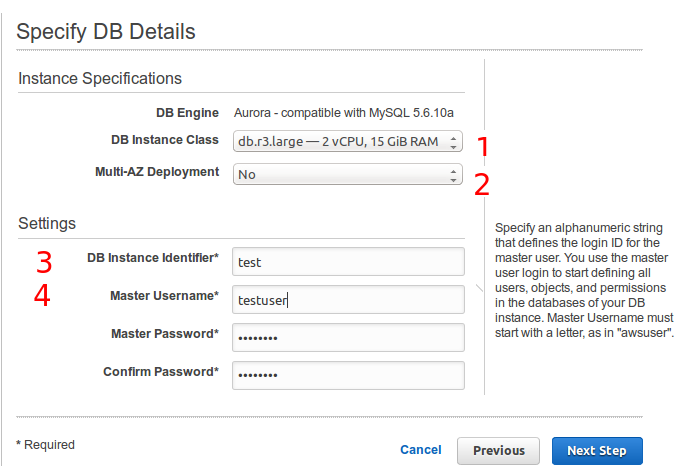
Task: Click the arrows on db.r3.large selector
Action: point(453,142)
